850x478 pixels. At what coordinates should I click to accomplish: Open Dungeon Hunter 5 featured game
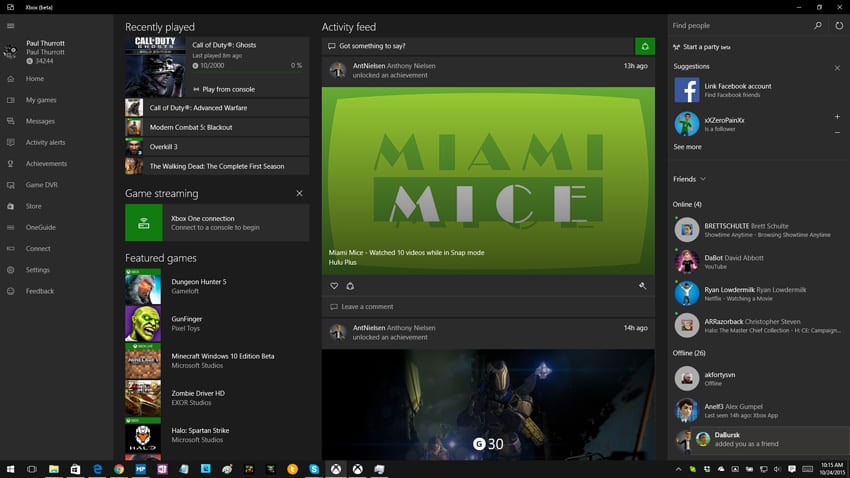click(x=217, y=286)
